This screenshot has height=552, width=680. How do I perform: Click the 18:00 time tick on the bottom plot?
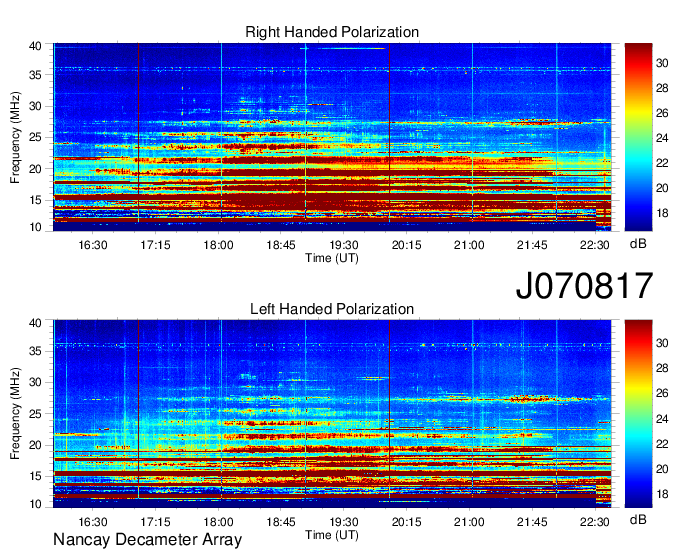pyautogui.click(x=218, y=522)
